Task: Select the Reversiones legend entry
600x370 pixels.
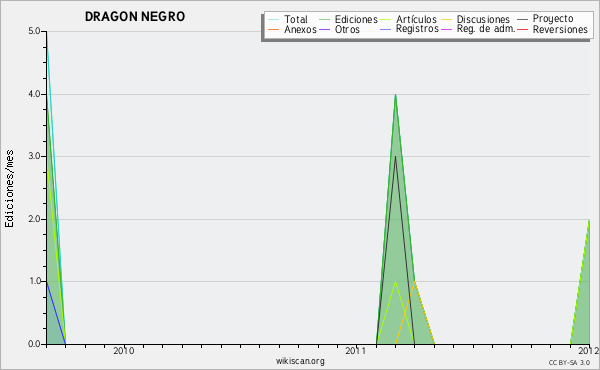Action: click(x=560, y=29)
